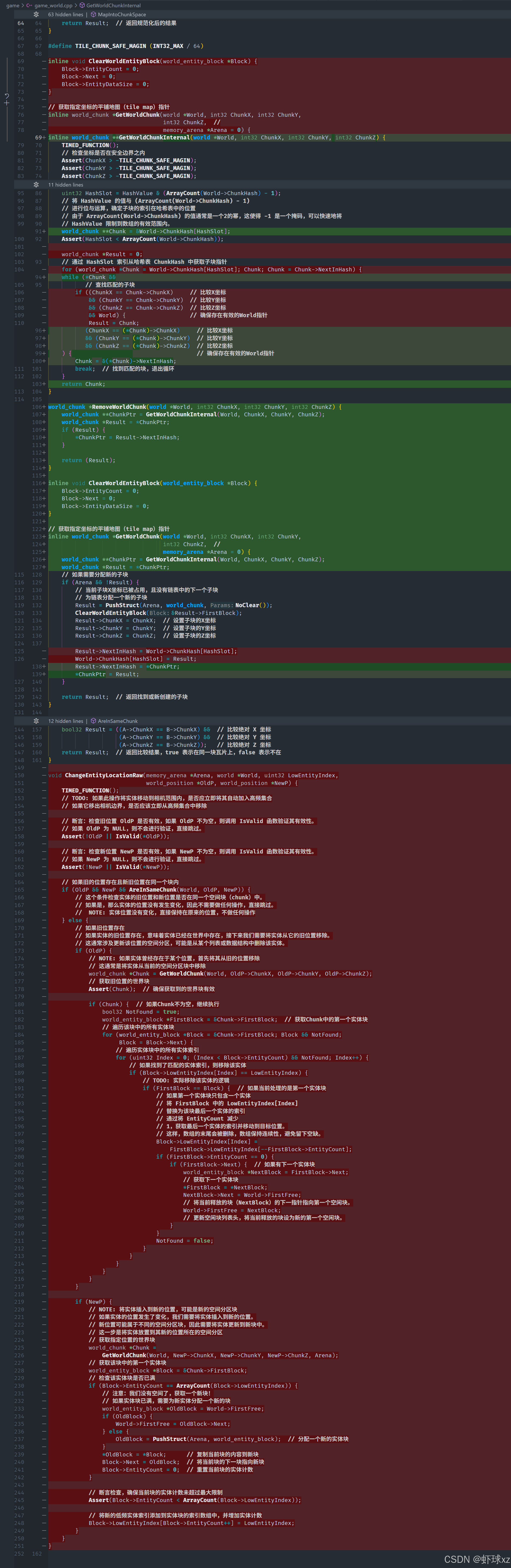Expand the 63 hidden lines region

point(65,15)
